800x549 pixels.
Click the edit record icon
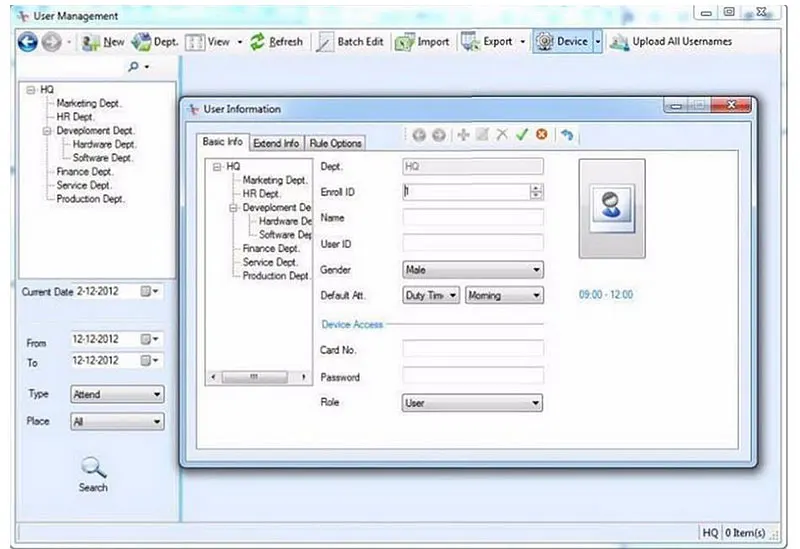[482, 135]
